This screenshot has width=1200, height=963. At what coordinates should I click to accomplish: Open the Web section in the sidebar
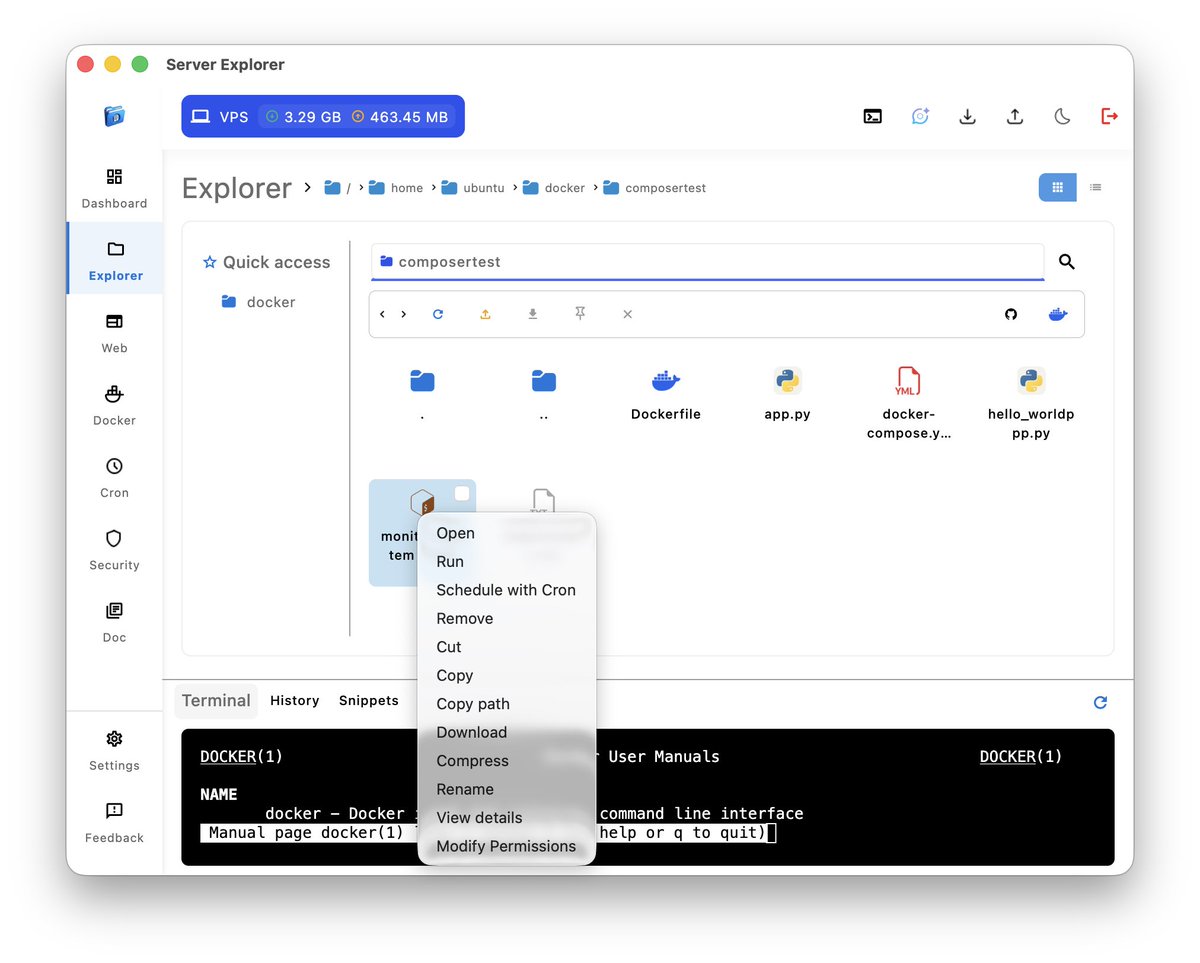click(114, 333)
